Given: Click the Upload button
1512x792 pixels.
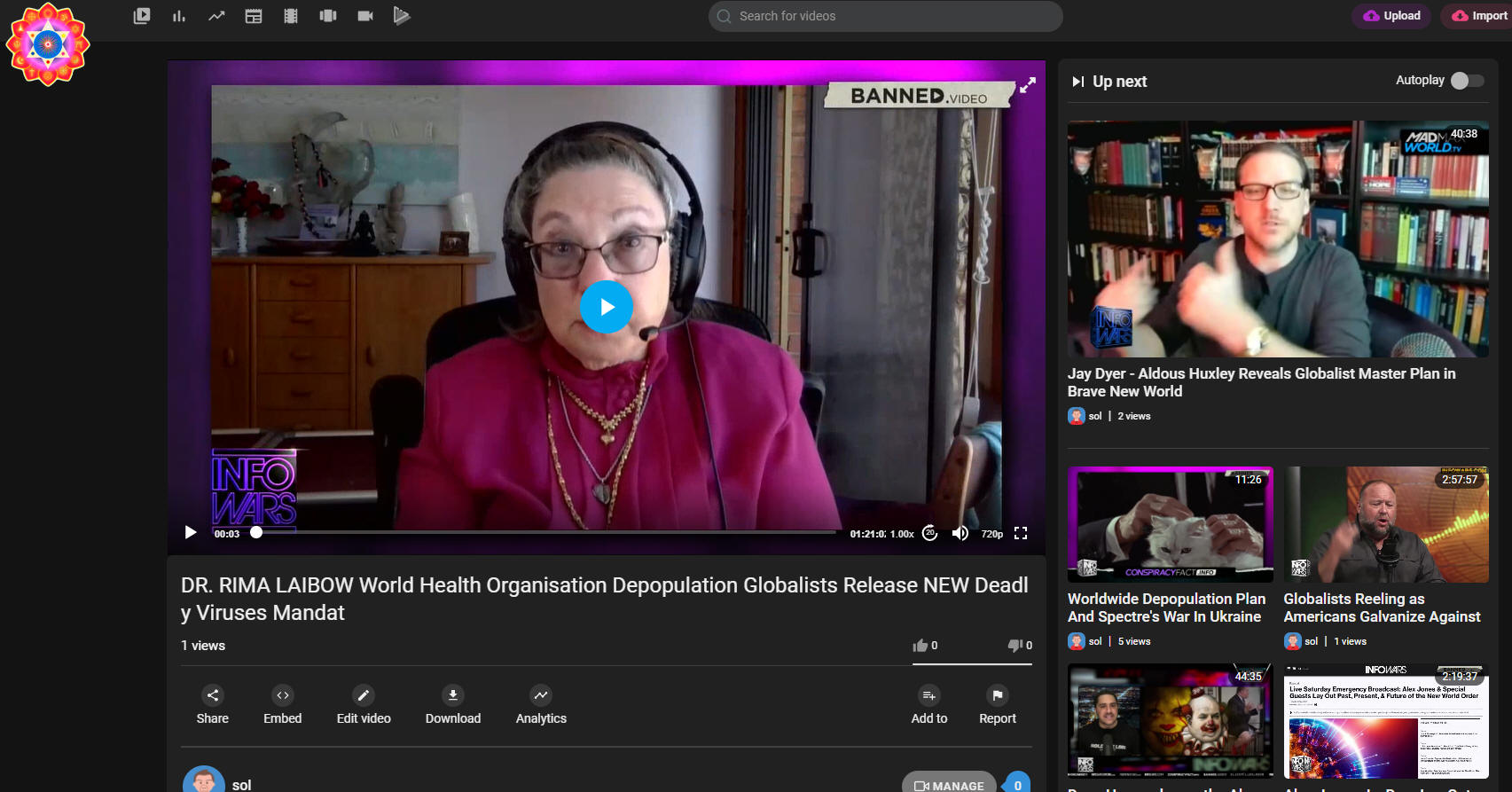Looking at the screenshot, I should (1391, 16).
